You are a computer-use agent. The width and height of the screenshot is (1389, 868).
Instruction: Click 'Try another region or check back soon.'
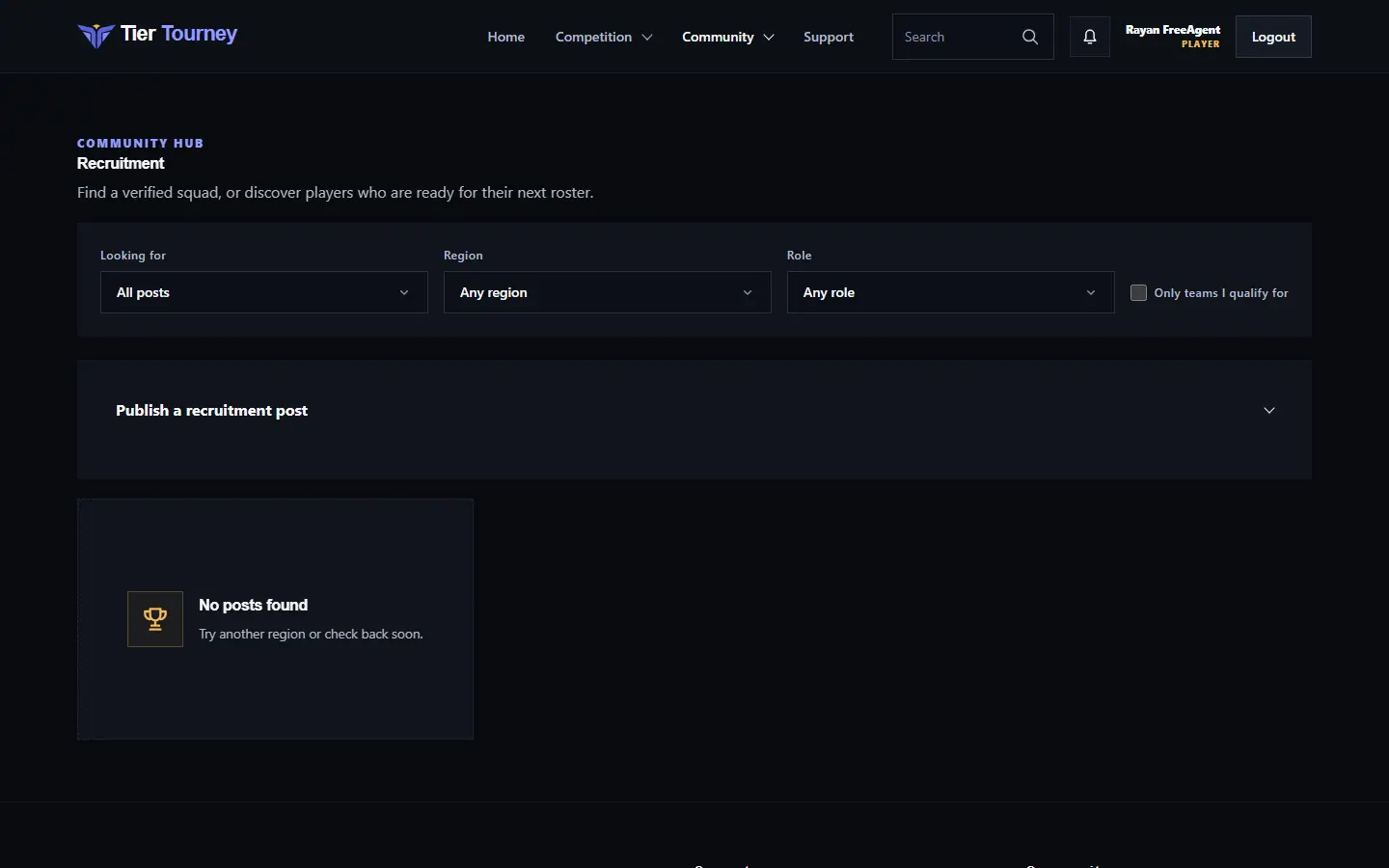pos(312,634)
